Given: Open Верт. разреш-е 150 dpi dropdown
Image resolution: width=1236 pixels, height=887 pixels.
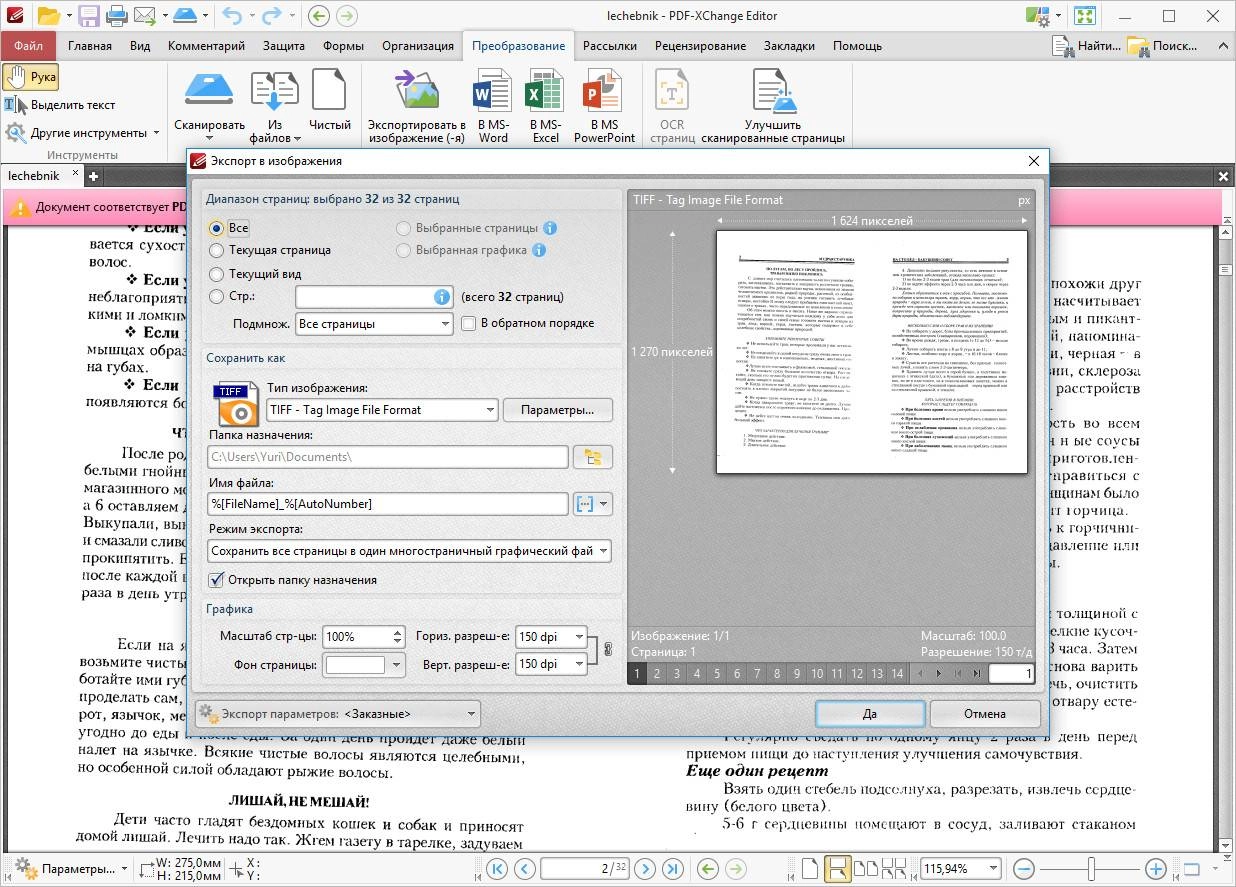Looking at the screenshot, I should click(x=550, y=664).
